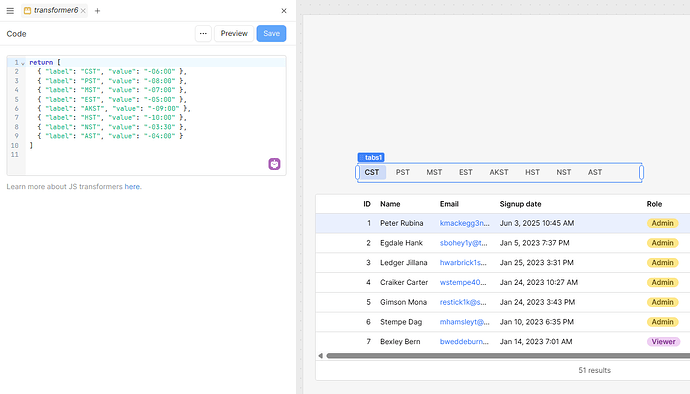Add a new code tab
690x394 pixels.
tap(97, 11)
